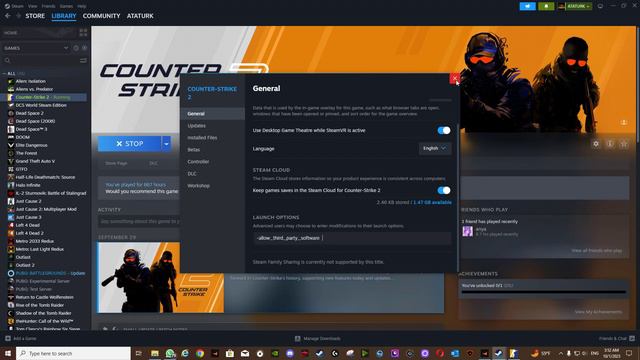Switch to the LIBRARY tab

pos(64,16)
